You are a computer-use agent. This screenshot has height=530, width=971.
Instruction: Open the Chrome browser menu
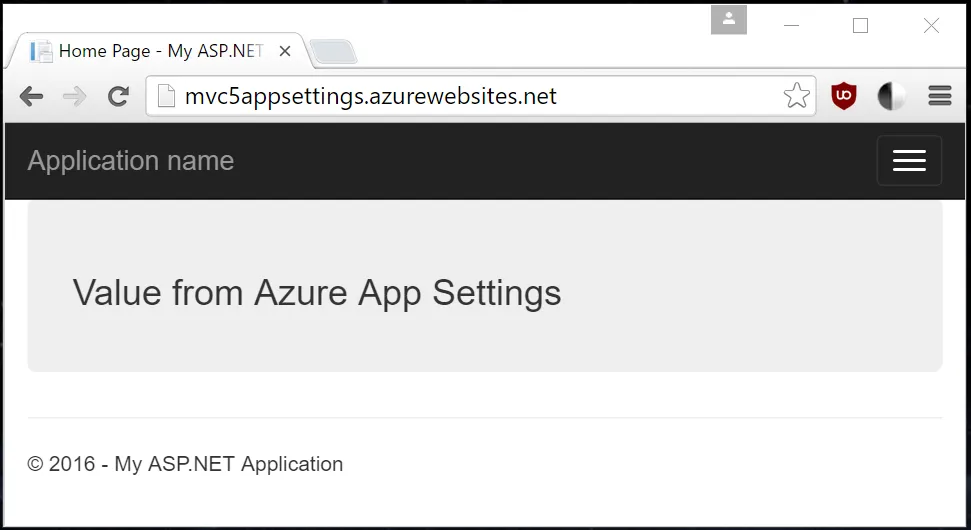[x=939, y=96]
